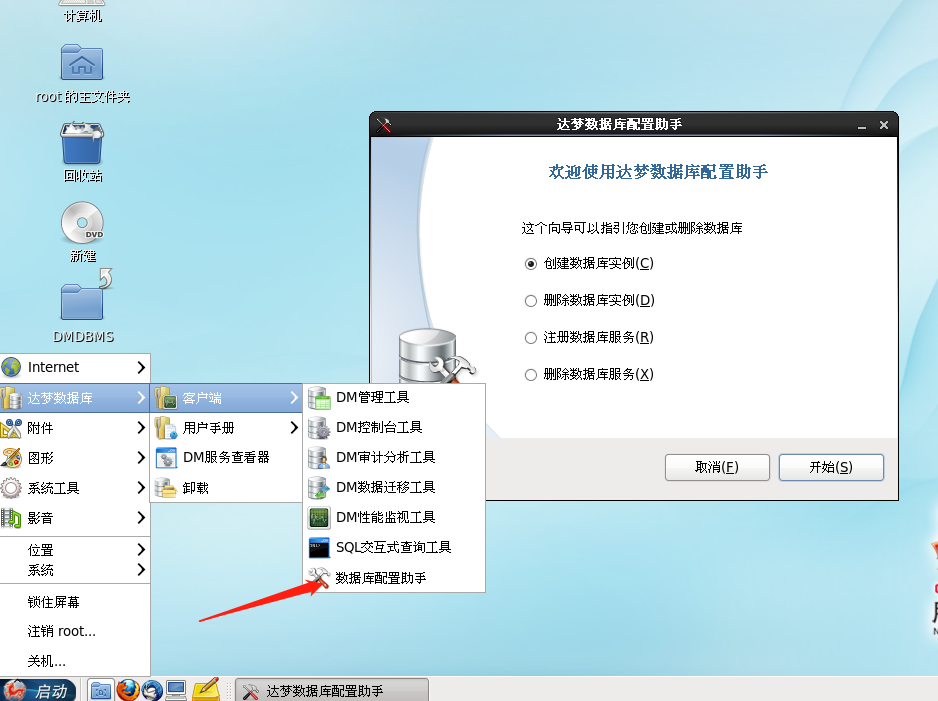Select 删除数据库服务(X) radio button
Viewport: 938px width, 701px height.
coord(531,375)
